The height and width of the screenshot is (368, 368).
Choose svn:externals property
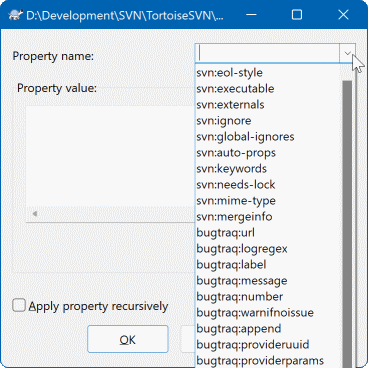click(269, 105)
